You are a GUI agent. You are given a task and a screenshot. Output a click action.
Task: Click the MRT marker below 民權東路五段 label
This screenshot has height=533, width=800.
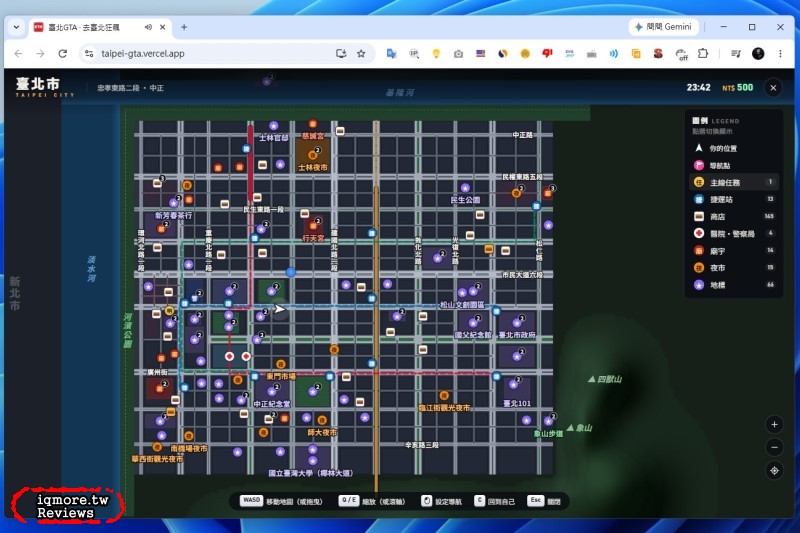[x=536, y=206]
